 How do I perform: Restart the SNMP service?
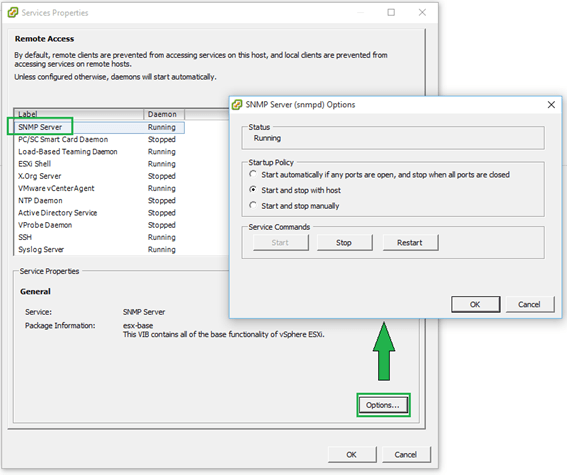(x=410, y=243)
